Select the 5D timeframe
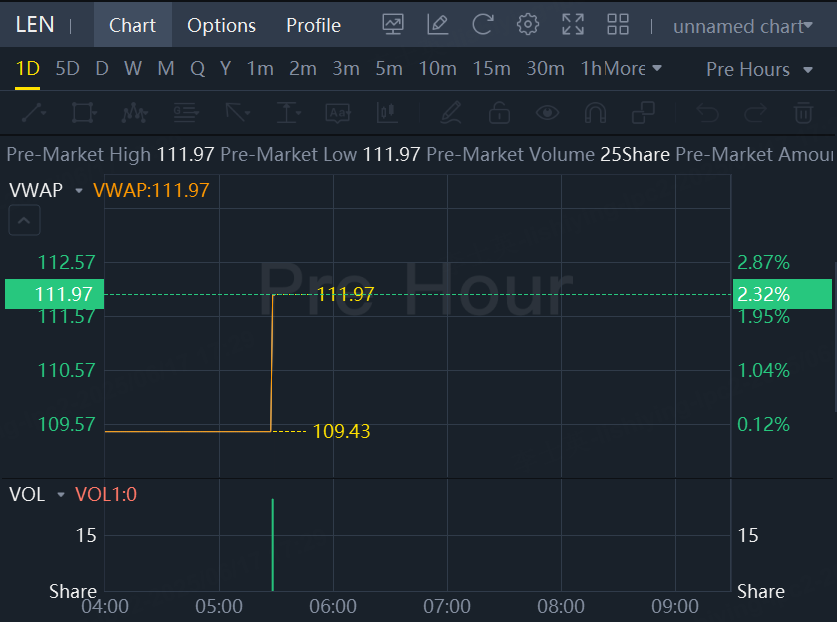This screenshot has width=837, height=622. click(67, 69)
